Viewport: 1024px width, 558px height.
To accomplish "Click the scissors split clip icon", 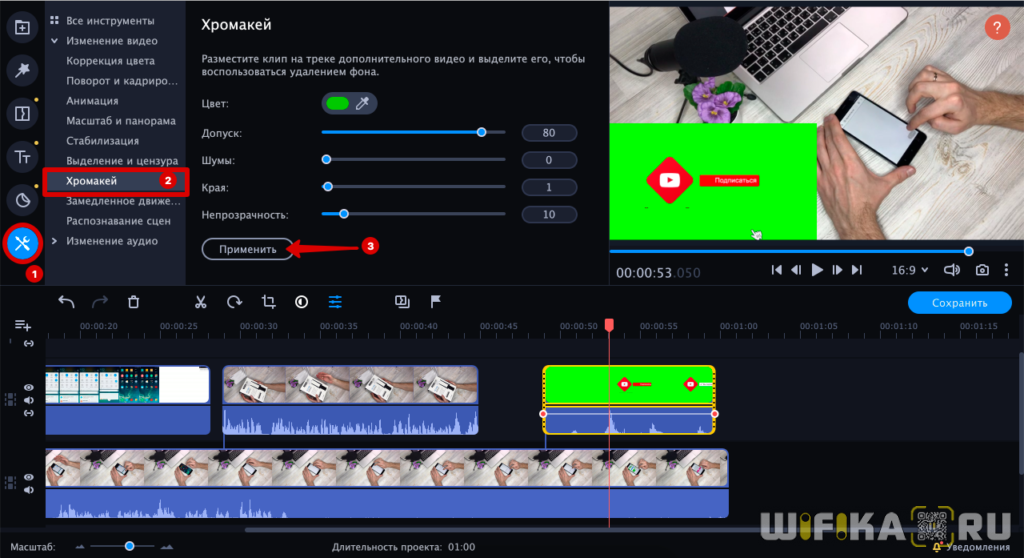I will 200,302.
